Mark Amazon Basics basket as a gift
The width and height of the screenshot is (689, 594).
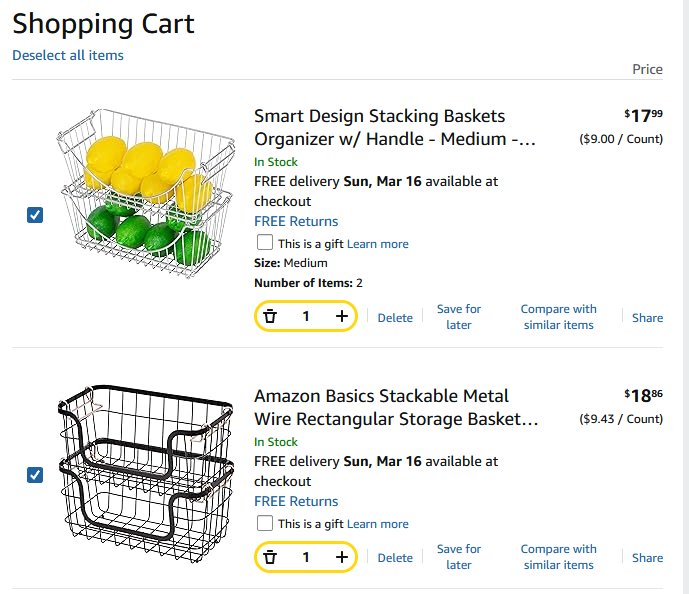pyautogui.click(x=265, y=523)
